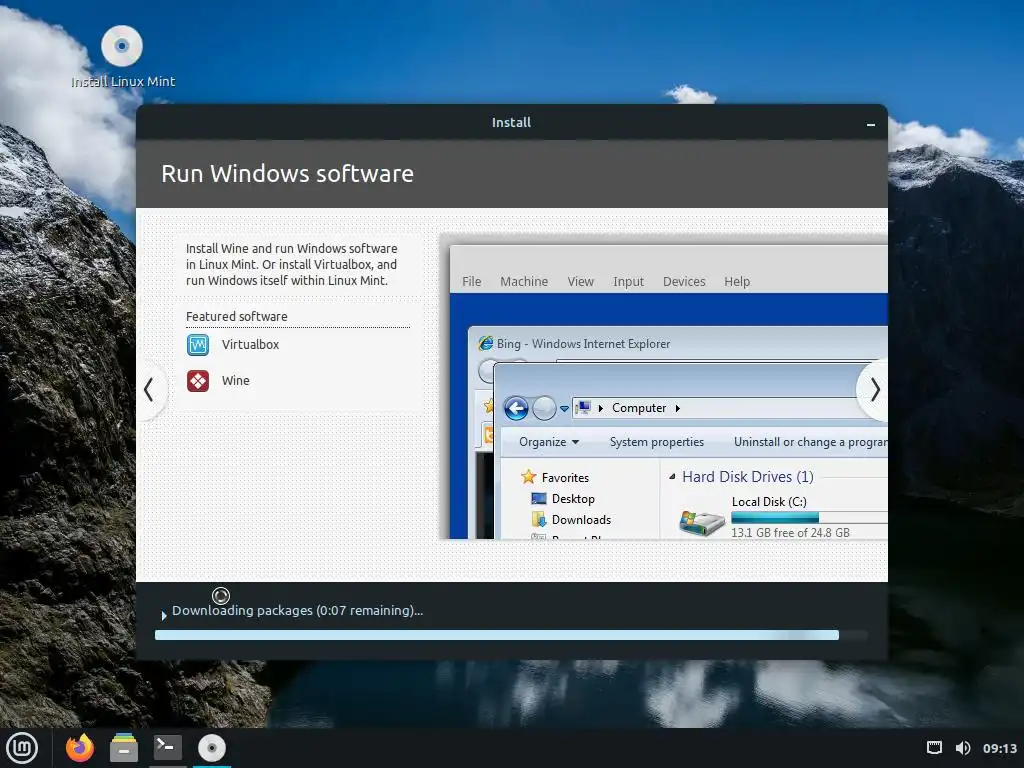Launch the terminal from the panel

pos(167,748)
